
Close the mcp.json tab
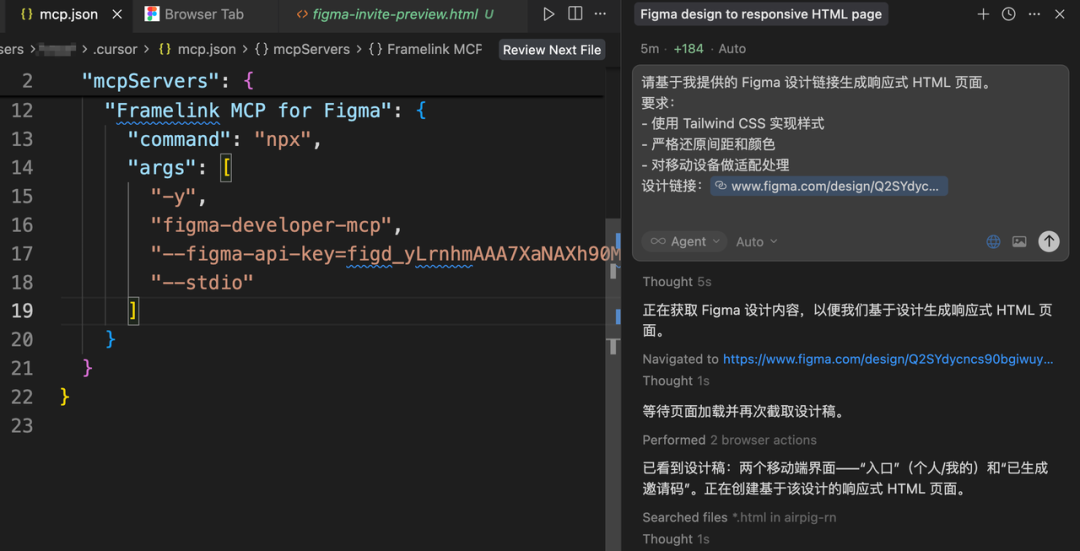click(x=117, y=15)
